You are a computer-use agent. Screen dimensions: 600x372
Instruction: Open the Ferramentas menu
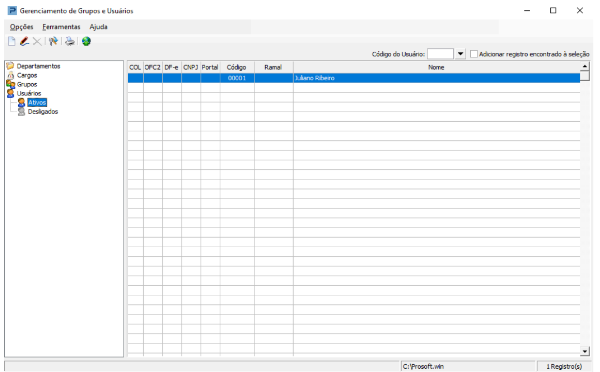(x=61, y=27)
